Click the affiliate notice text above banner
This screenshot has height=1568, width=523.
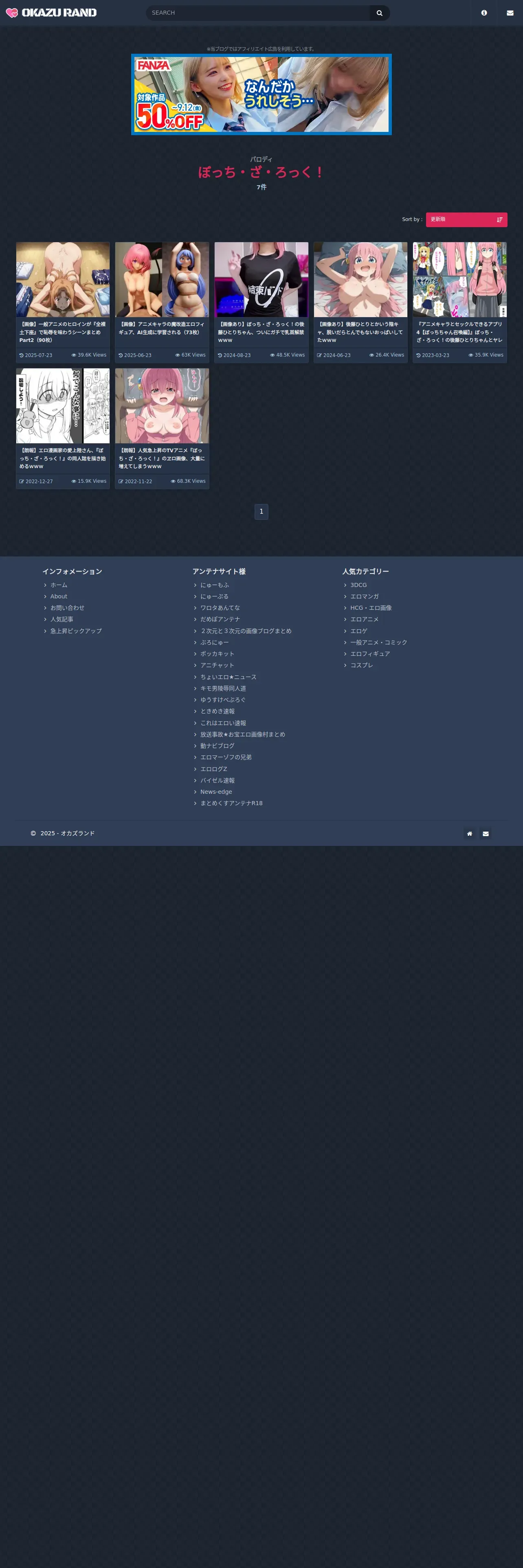261,49
